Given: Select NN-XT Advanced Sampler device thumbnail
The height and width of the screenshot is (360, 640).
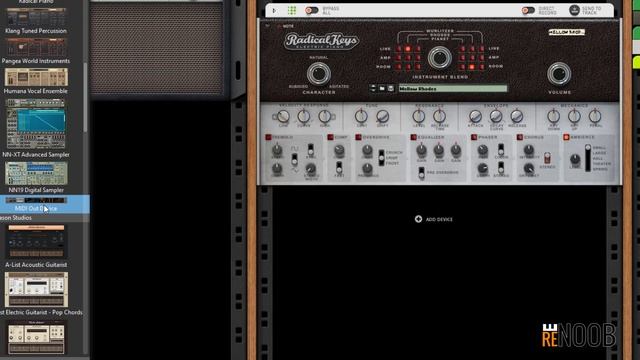Looking at the screenshot, I should (36, 123).
